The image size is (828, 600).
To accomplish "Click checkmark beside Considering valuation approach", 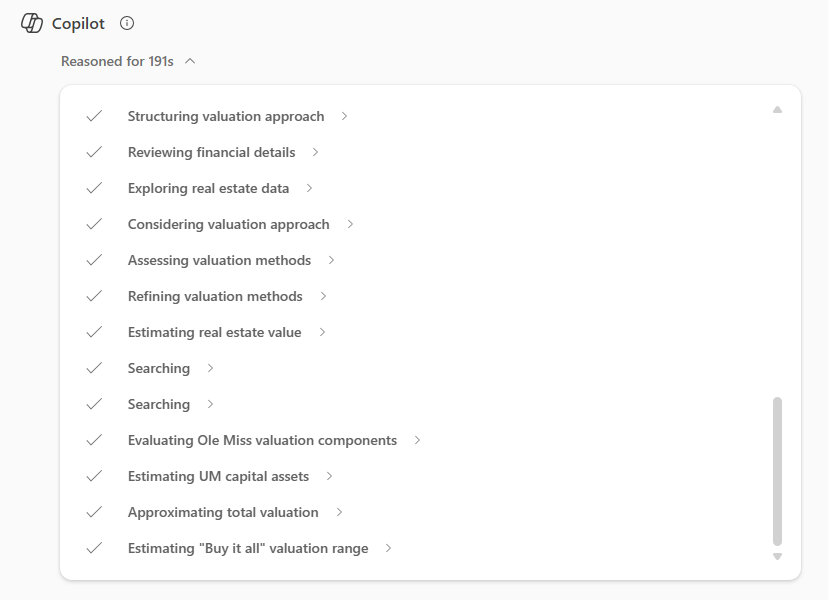I will tap(94, 224).
